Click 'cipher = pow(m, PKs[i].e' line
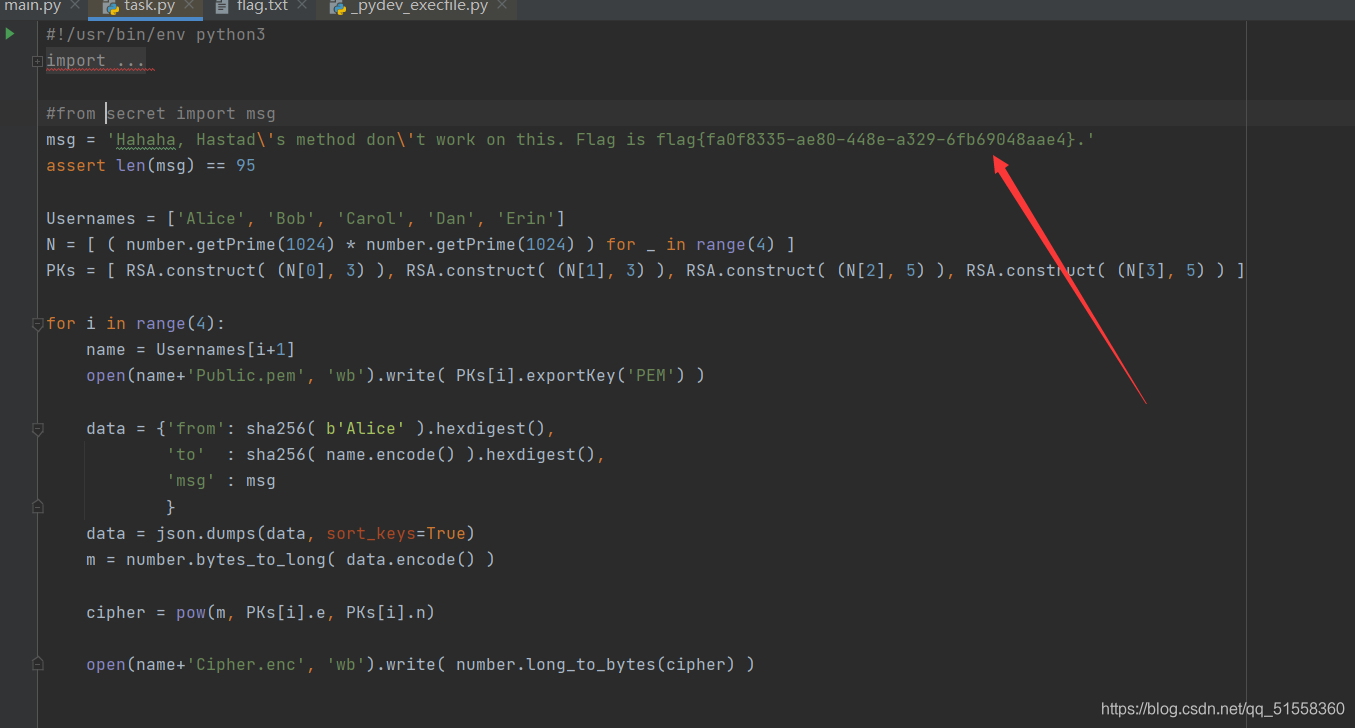The image size is (1355, 728). click(x=261, y=613)
